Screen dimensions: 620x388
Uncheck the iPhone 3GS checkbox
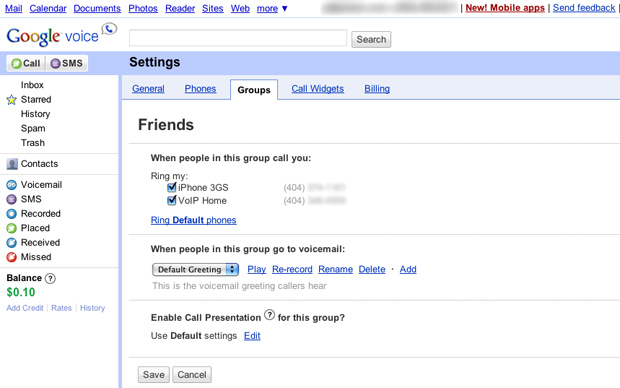tap(171, 187)
